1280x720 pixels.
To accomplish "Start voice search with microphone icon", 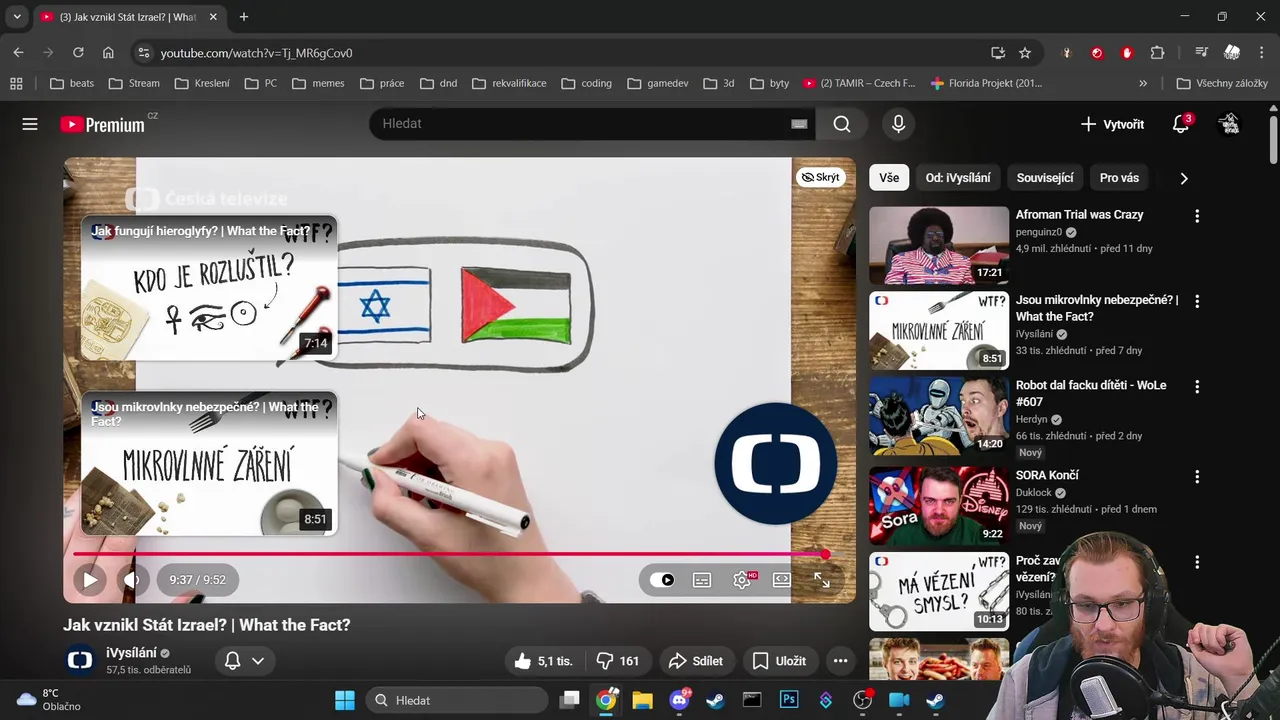I will coord(898,124).
